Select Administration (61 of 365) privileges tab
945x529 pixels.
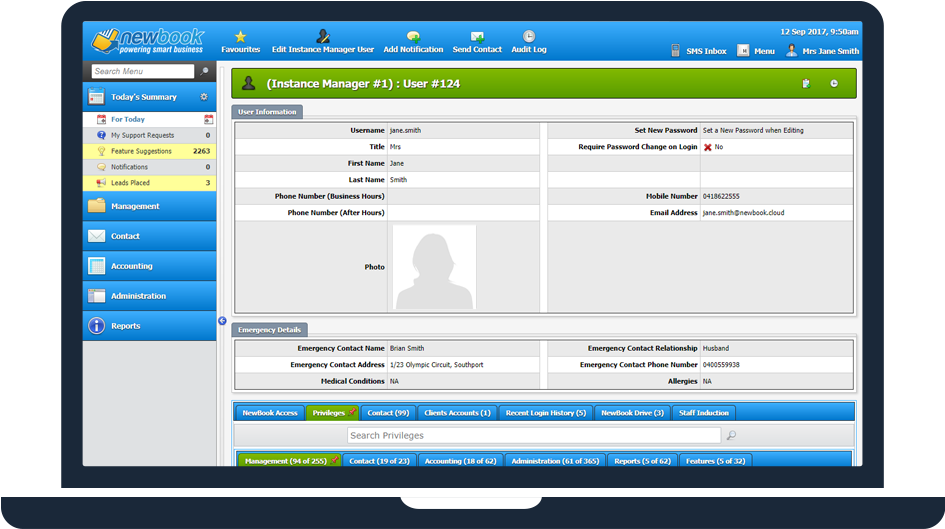coord(555,460)
